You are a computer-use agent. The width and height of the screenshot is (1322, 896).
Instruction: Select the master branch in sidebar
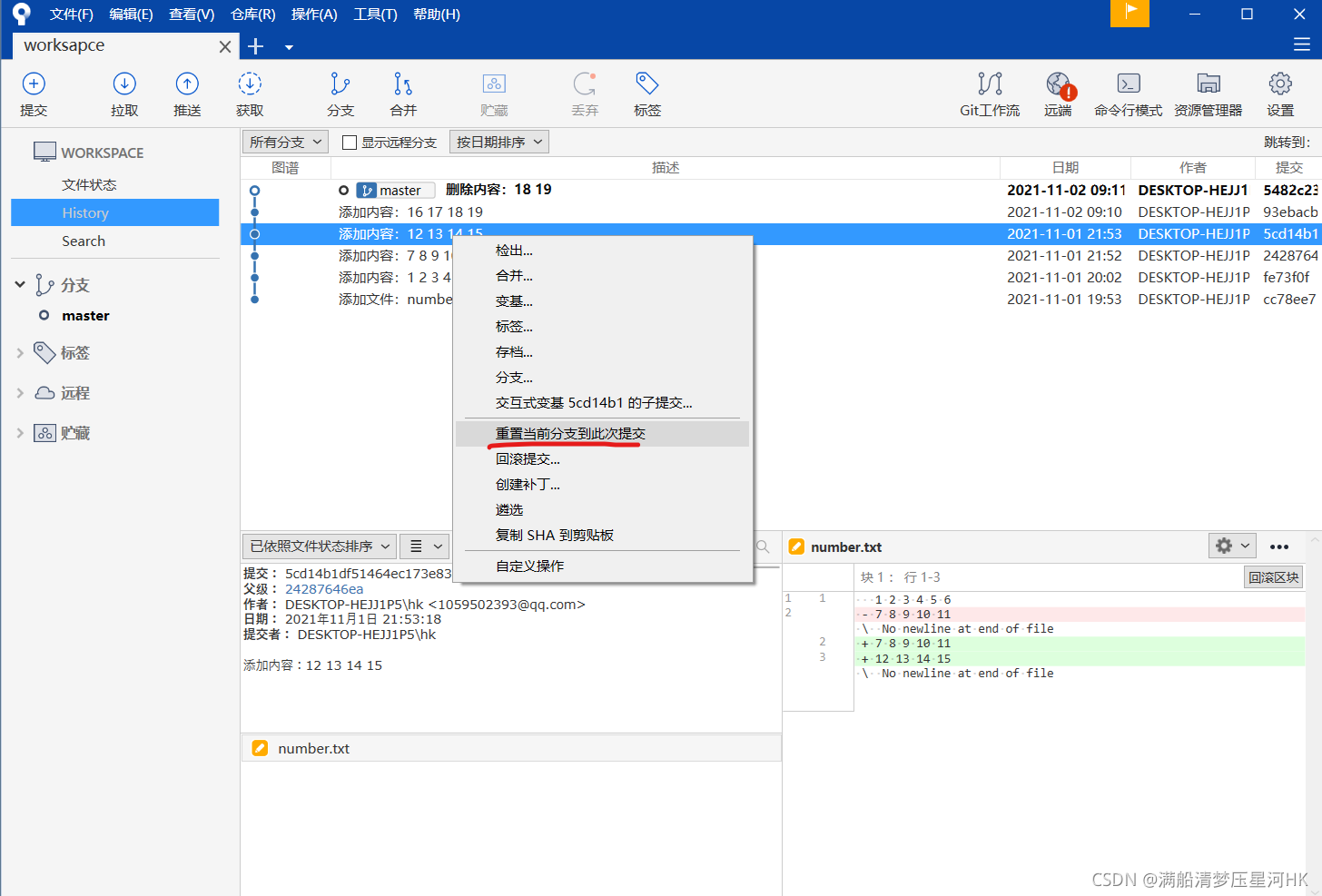click(85, 315)
